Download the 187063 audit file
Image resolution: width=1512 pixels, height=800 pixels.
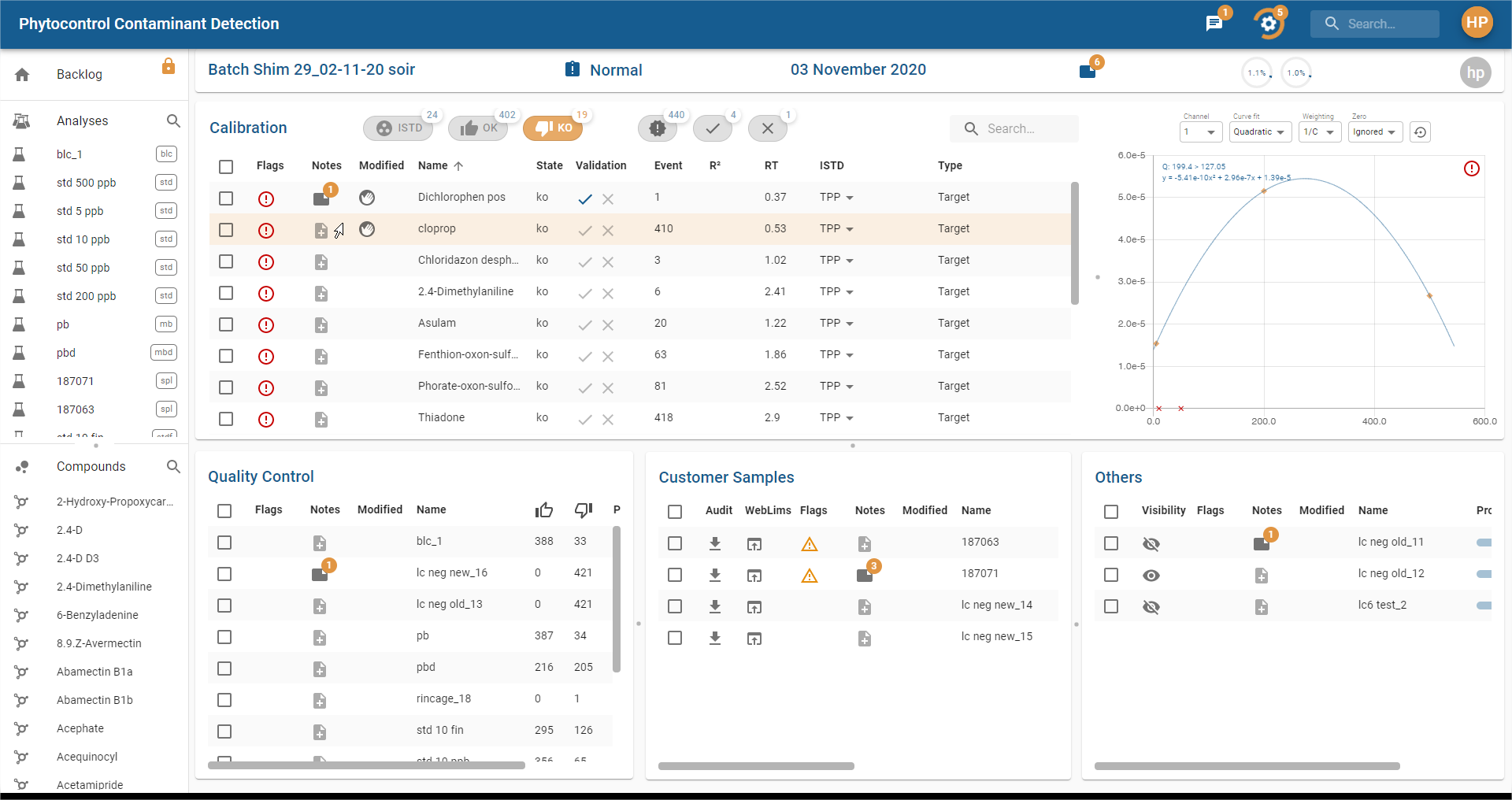(714, 543)
